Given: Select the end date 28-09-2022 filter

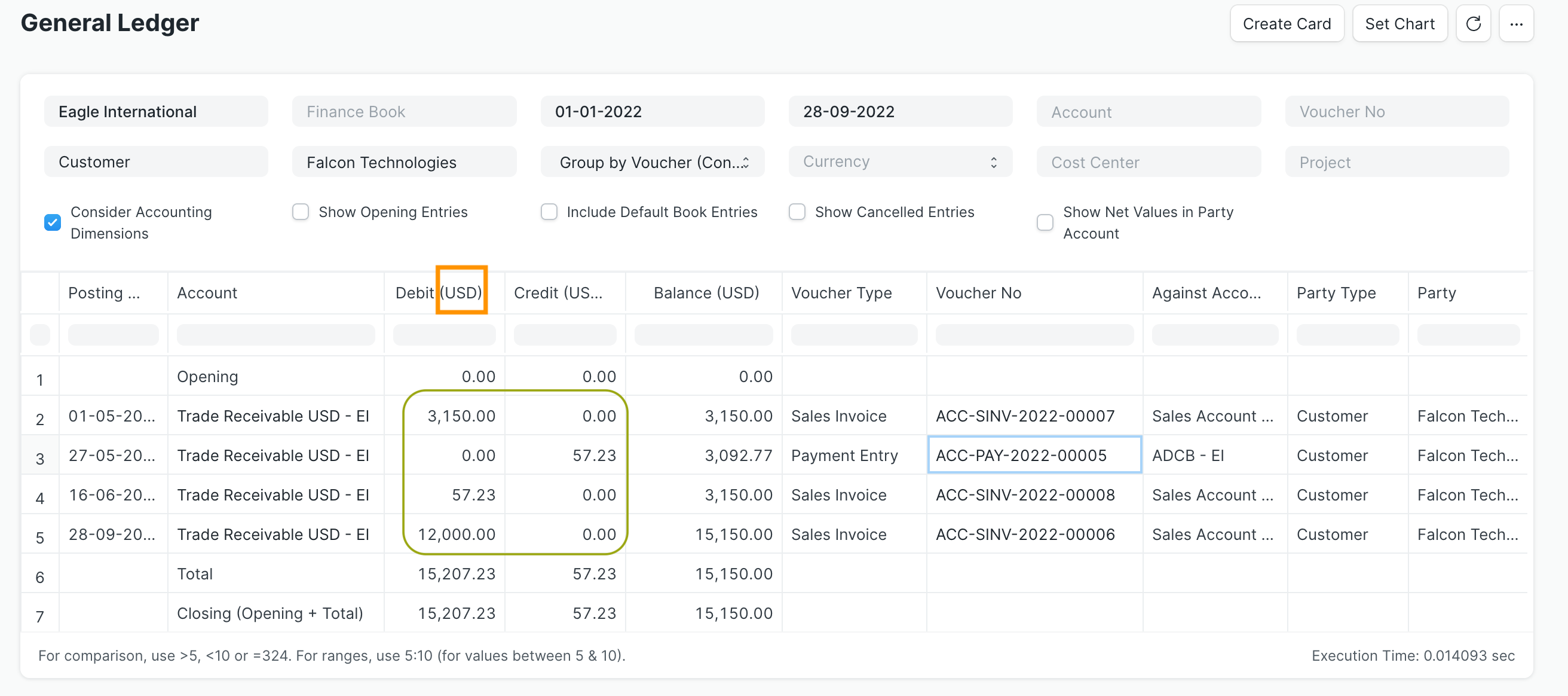Looking at the screenshot, I should (x=901, y=111).
